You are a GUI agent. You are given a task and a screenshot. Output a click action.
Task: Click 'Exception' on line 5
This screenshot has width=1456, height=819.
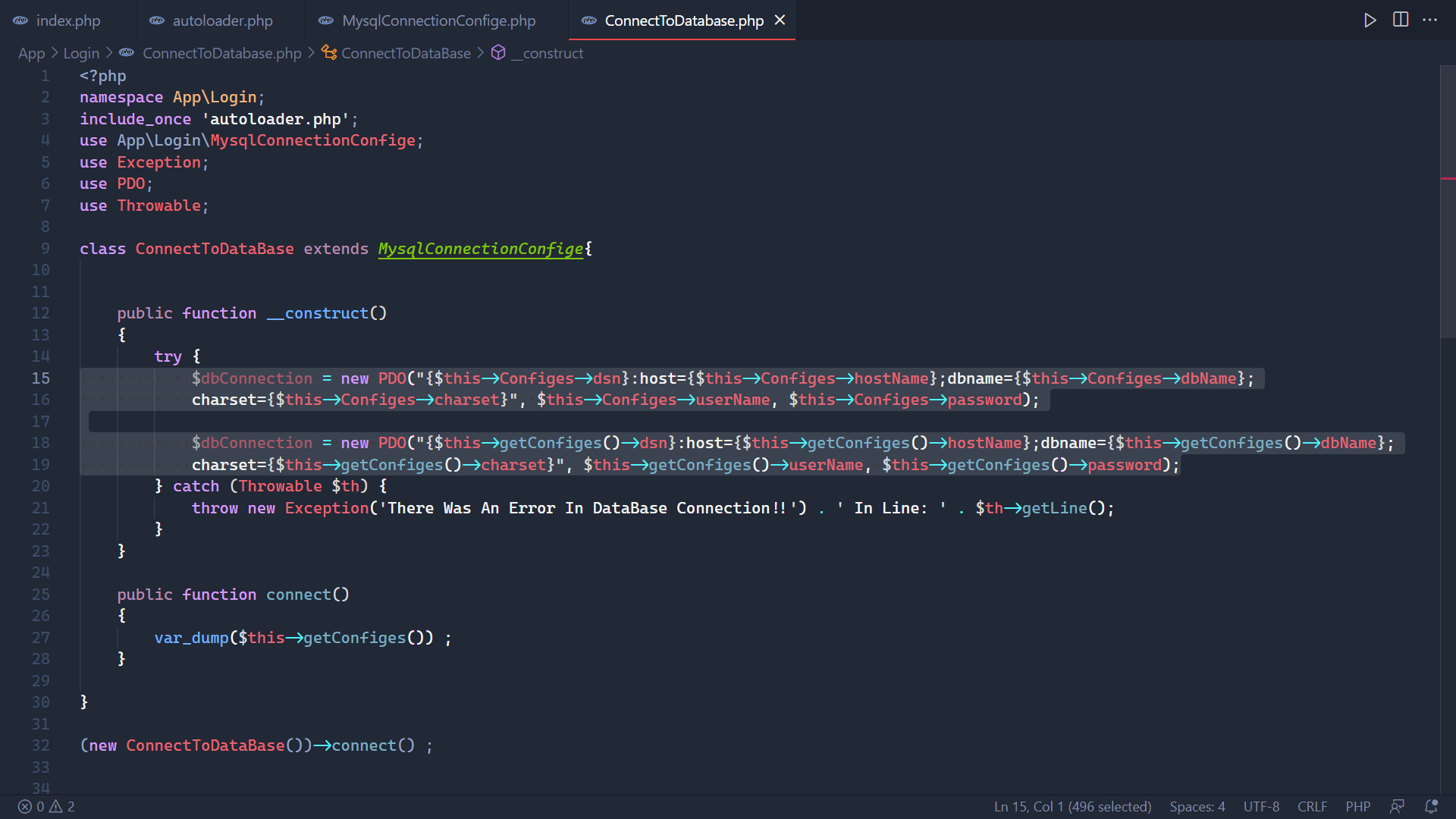pyautogui.click(x=158, y=162)
